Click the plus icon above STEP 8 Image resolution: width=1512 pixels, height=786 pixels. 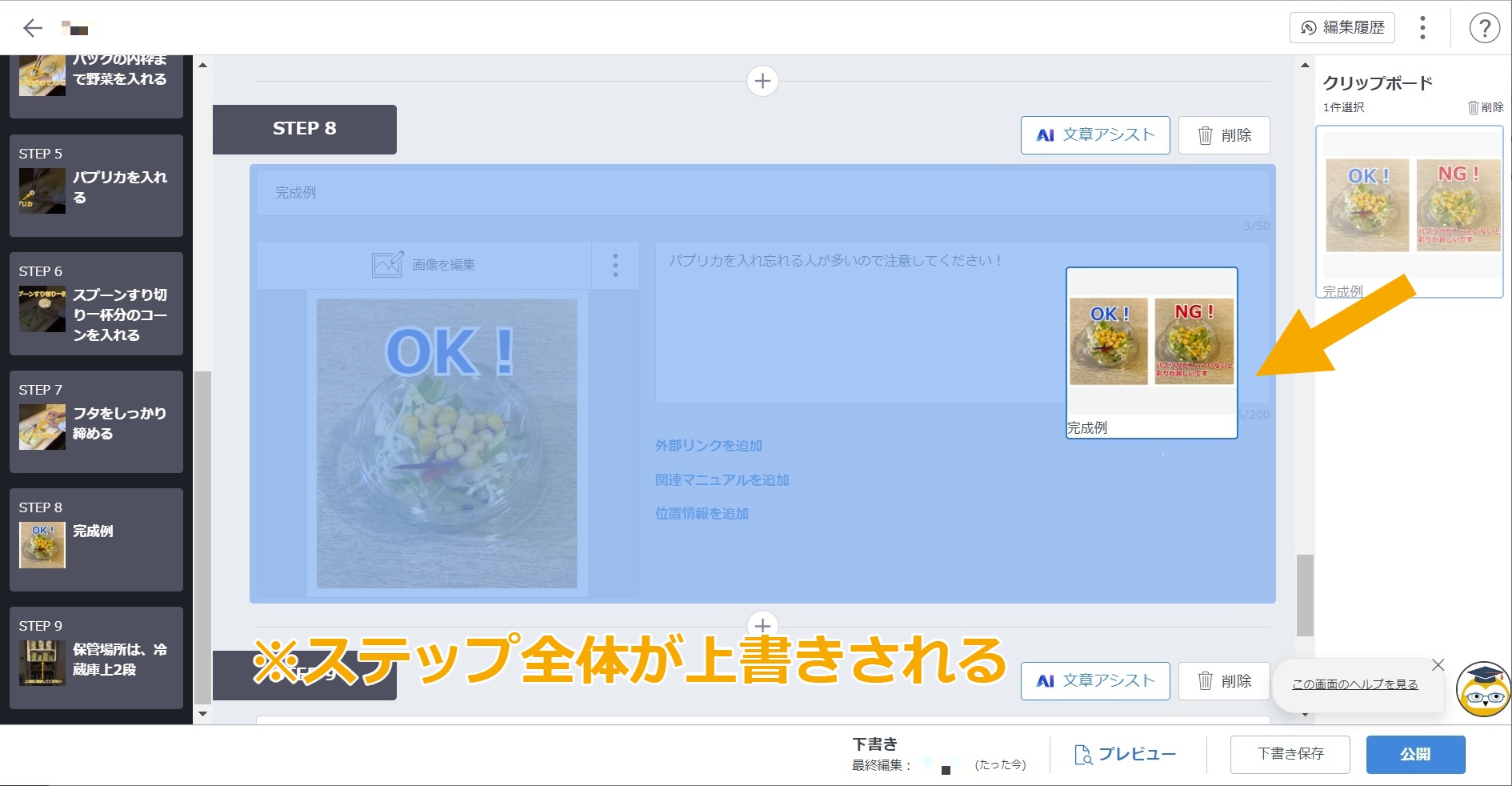[762, 81]
